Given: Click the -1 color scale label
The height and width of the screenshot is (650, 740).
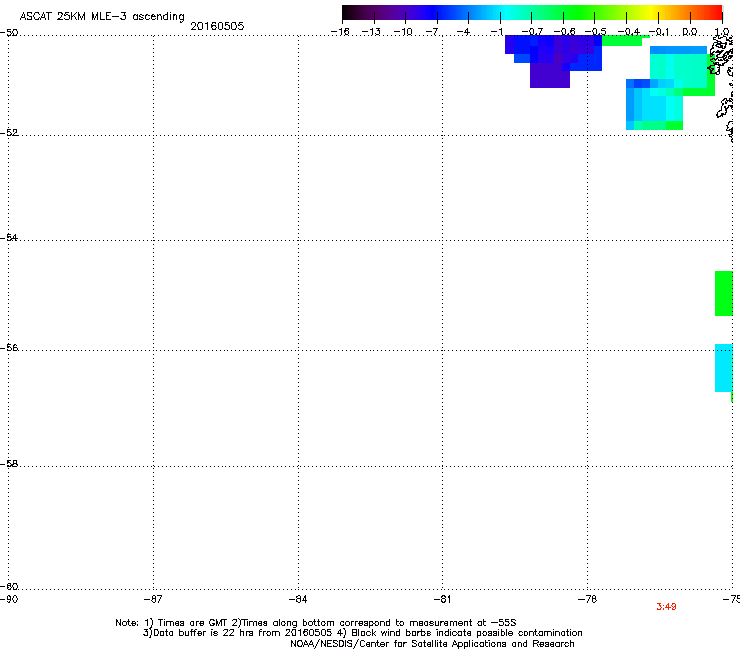Looking at the screenshot, I should 496,32.
